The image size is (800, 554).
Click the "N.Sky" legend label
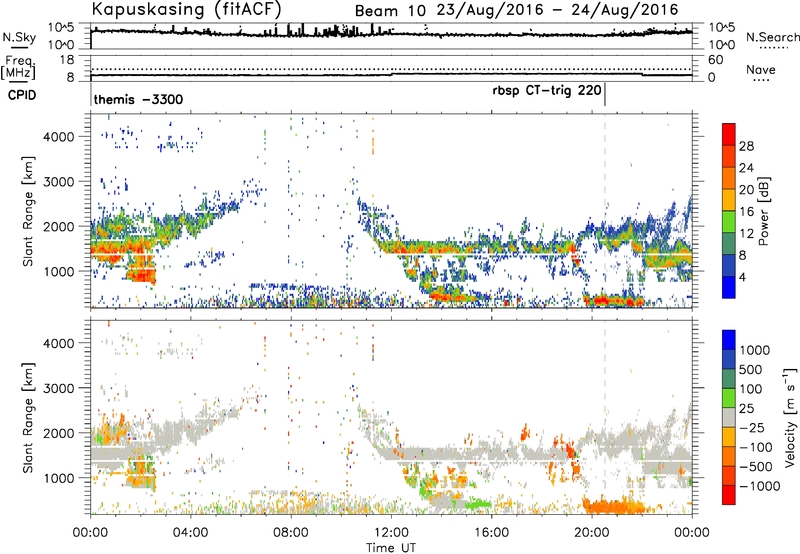(19, 37)
